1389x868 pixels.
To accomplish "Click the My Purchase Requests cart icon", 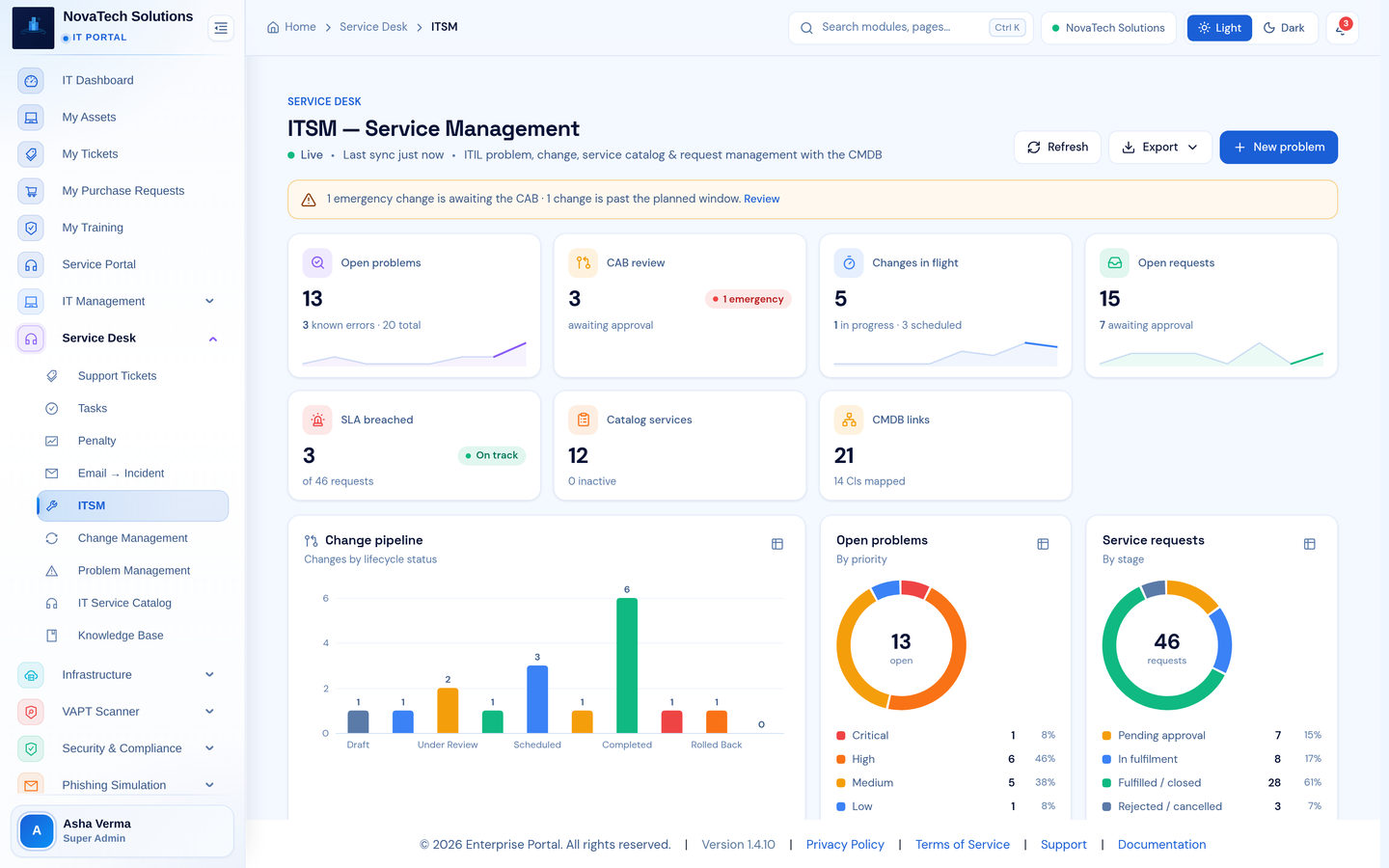I will (31, 191).
